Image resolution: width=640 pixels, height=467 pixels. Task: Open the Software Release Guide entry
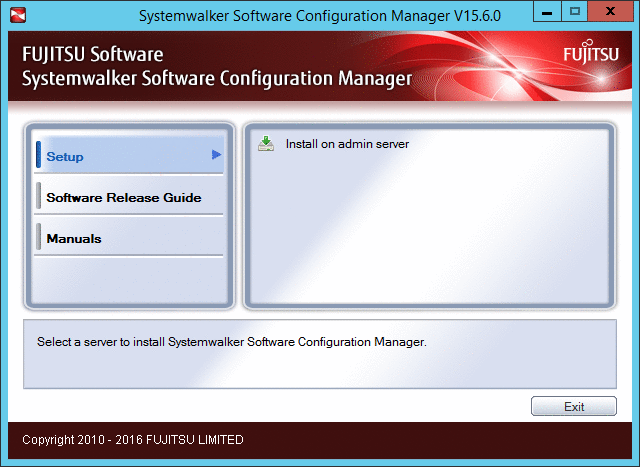click(129, 198)
